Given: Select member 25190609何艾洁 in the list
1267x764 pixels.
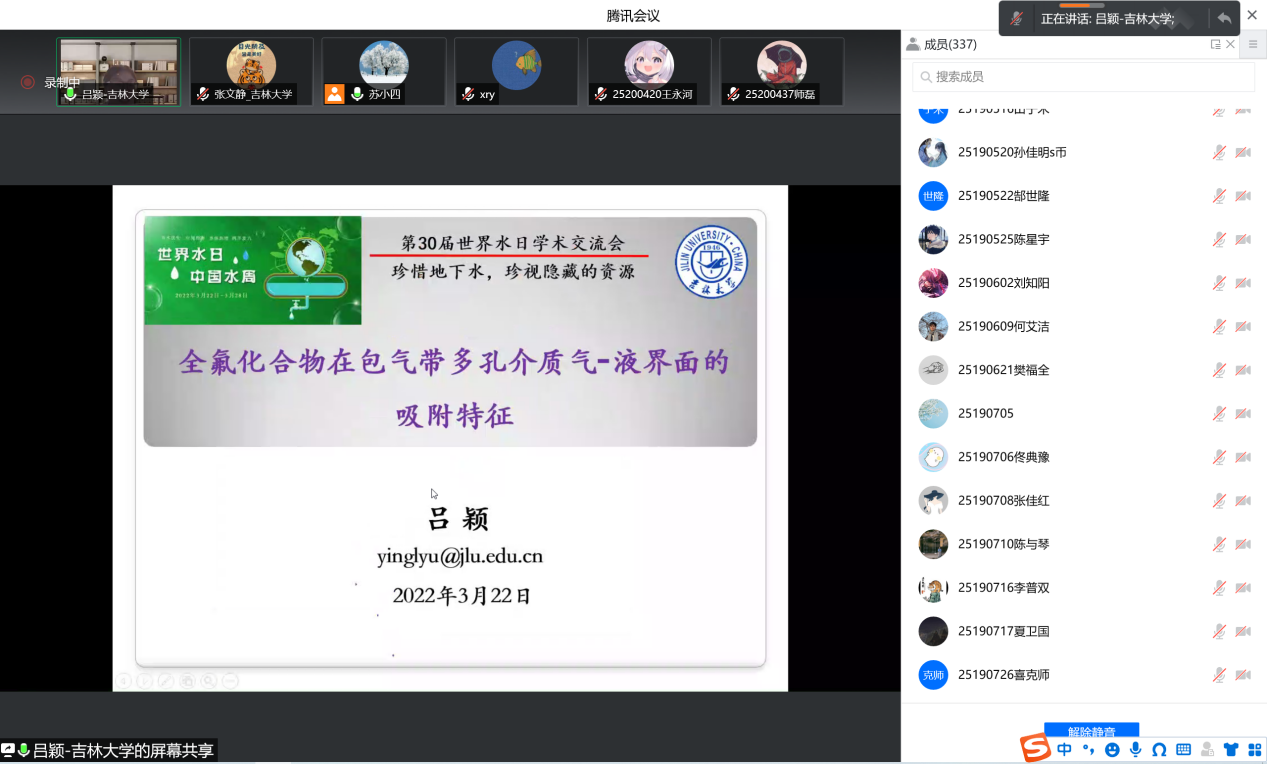Looking at the screenshot, I should coord(1004,326).
